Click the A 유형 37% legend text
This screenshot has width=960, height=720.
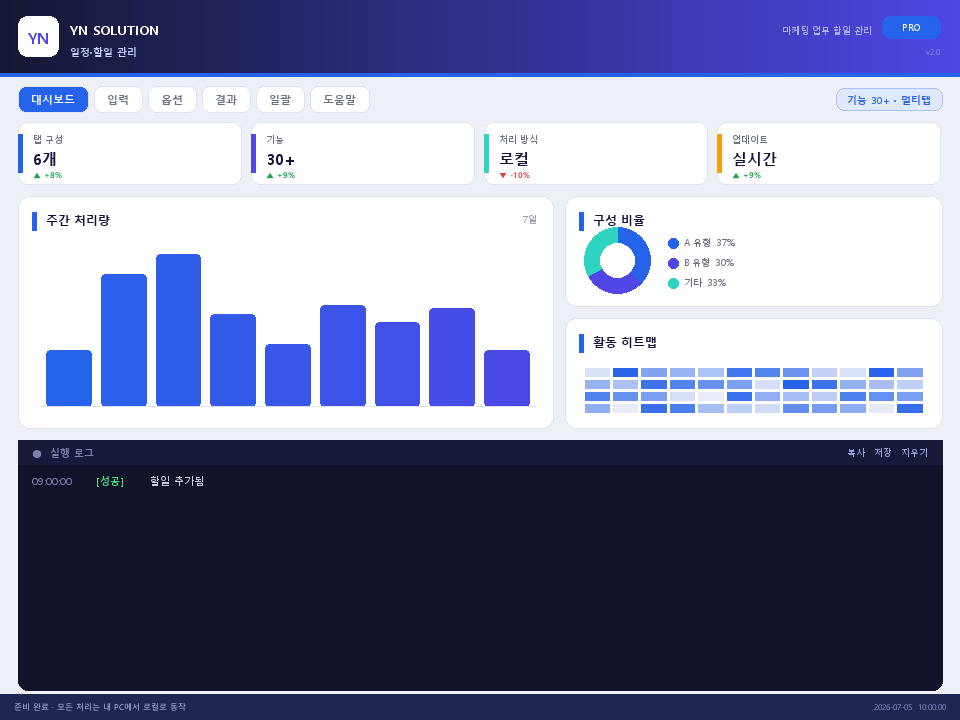coord(709,243)
